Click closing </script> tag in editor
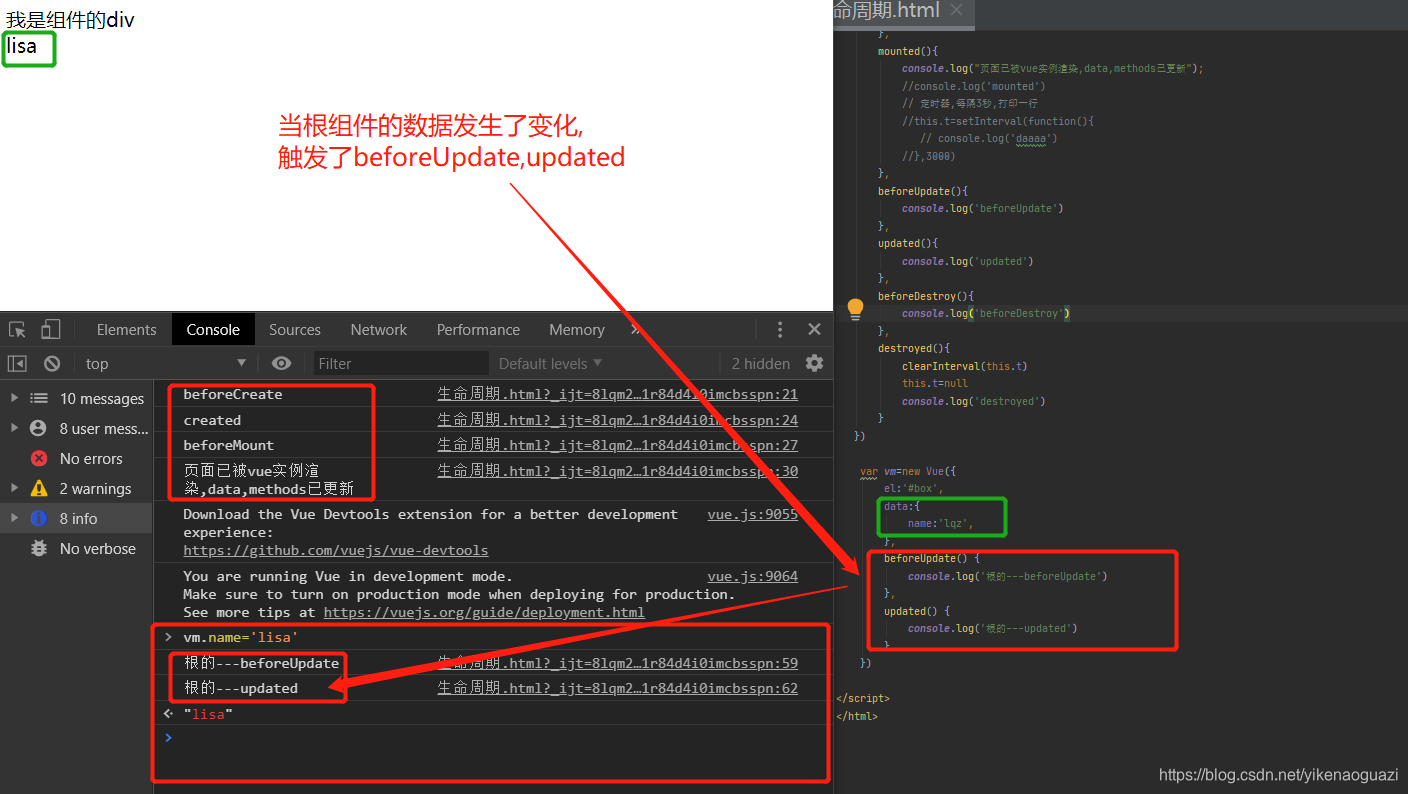 point(863,698)
